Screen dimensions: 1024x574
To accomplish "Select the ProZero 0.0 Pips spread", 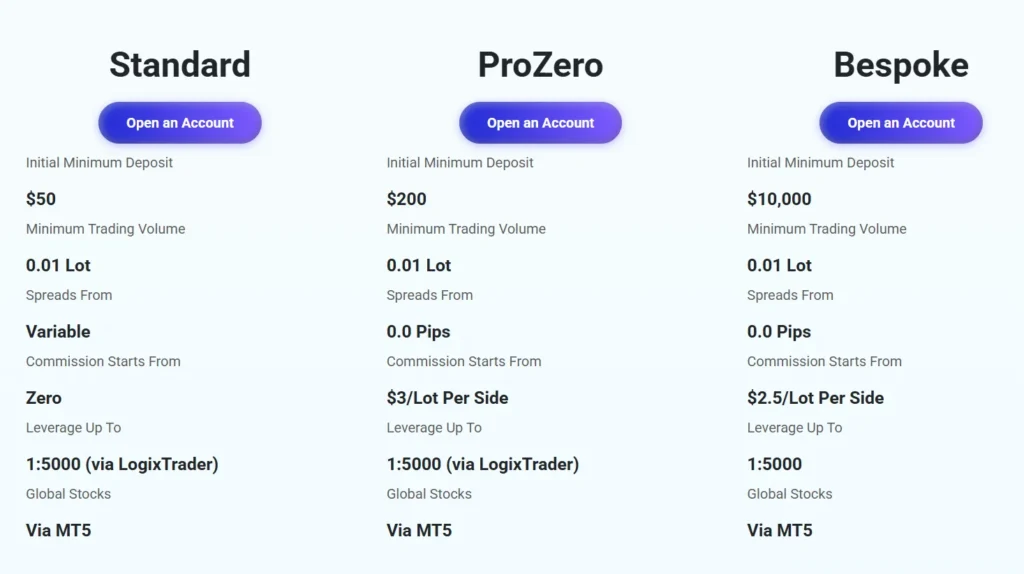I will [x=419, y=331].
